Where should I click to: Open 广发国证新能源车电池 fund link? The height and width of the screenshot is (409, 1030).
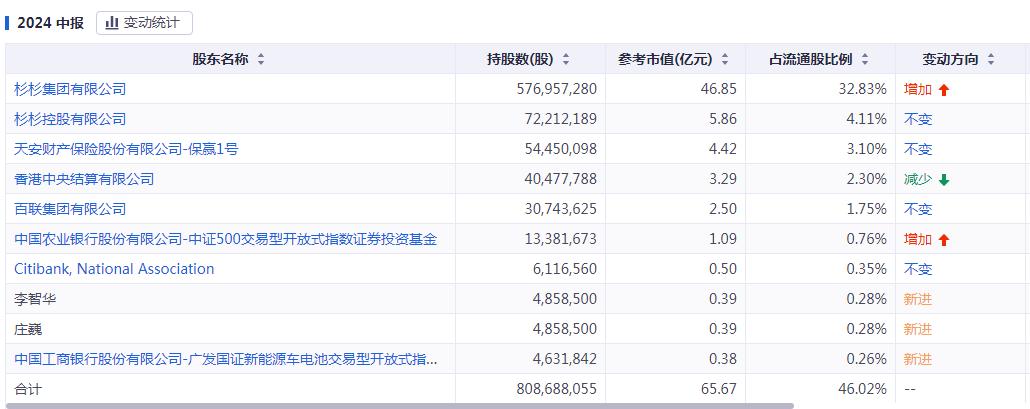[x=225, y=359]
